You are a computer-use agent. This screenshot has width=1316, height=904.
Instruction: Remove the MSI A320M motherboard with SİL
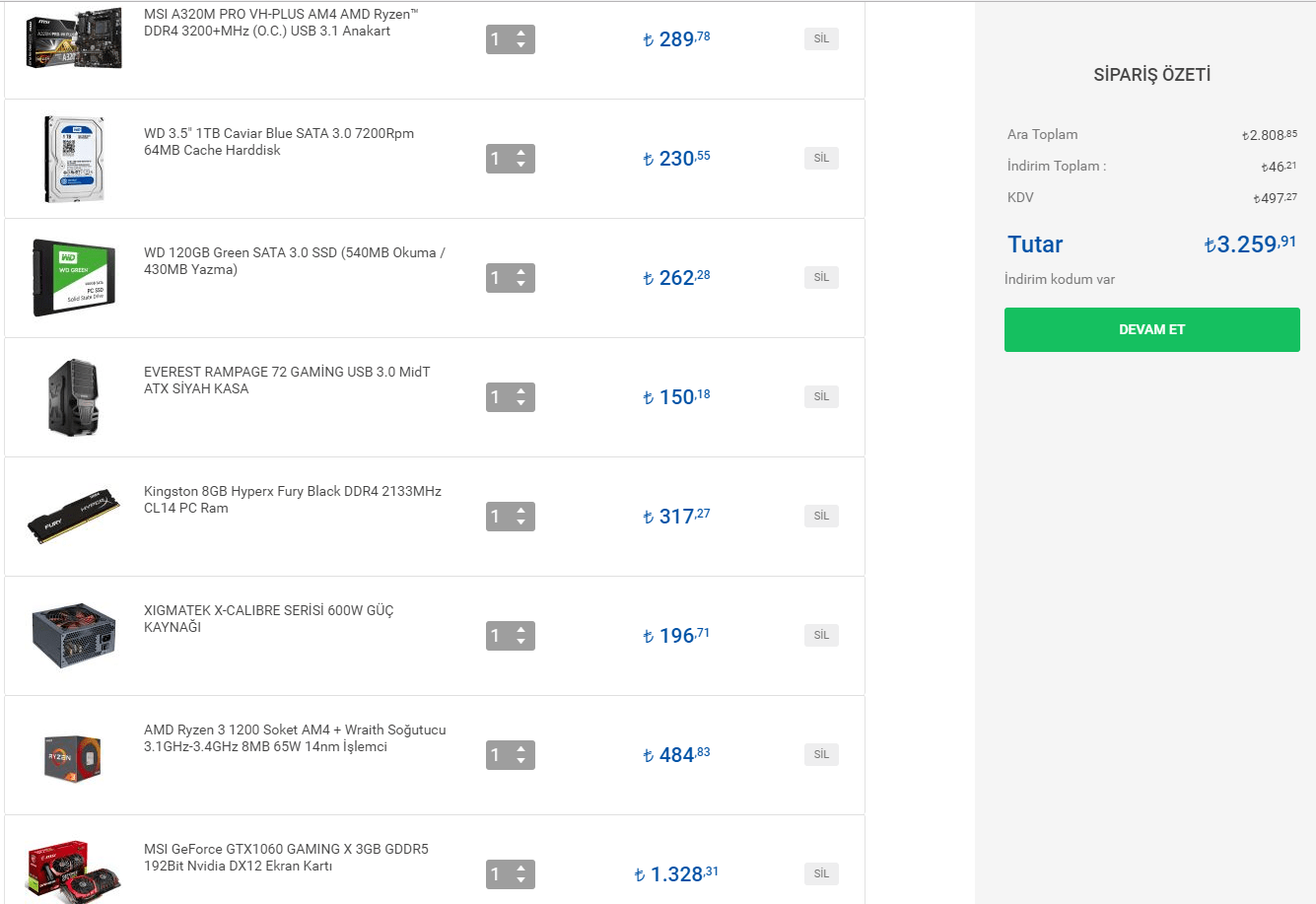[821, 38]
